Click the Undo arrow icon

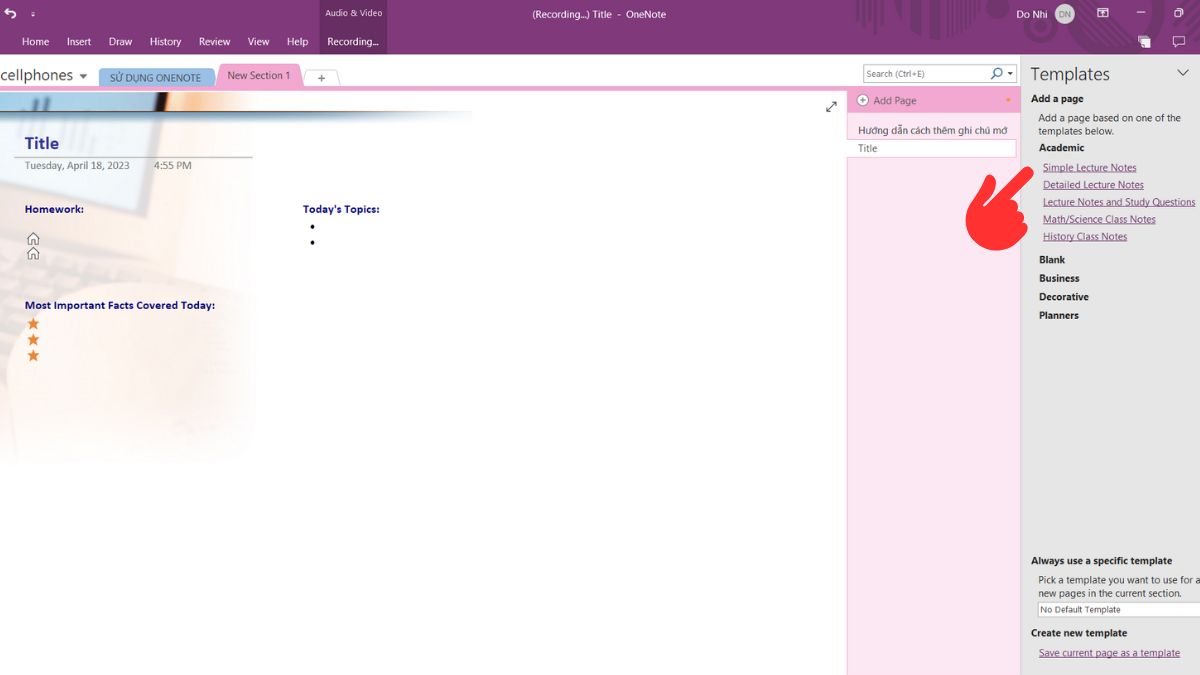tap(11, 14)
